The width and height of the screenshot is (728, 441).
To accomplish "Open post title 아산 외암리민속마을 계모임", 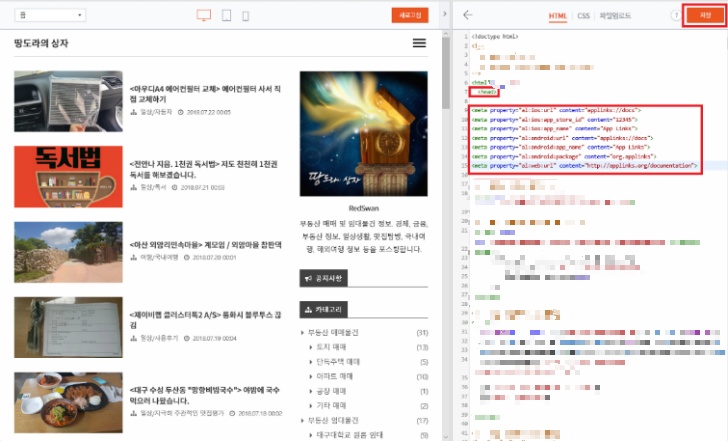I will click(x=205, y=245).
